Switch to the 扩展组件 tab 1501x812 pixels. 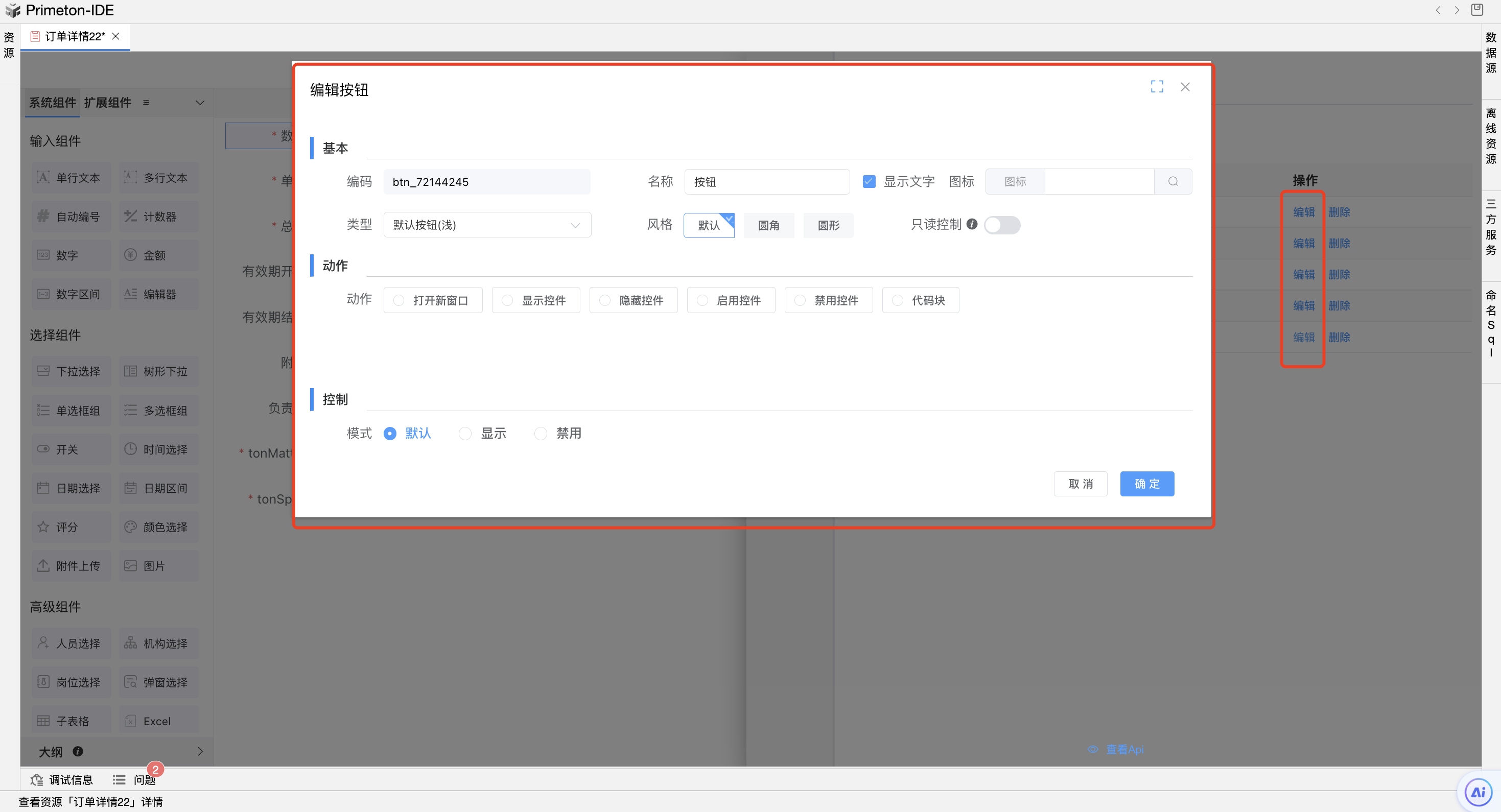pyautogui.click(x=107, y=103)
